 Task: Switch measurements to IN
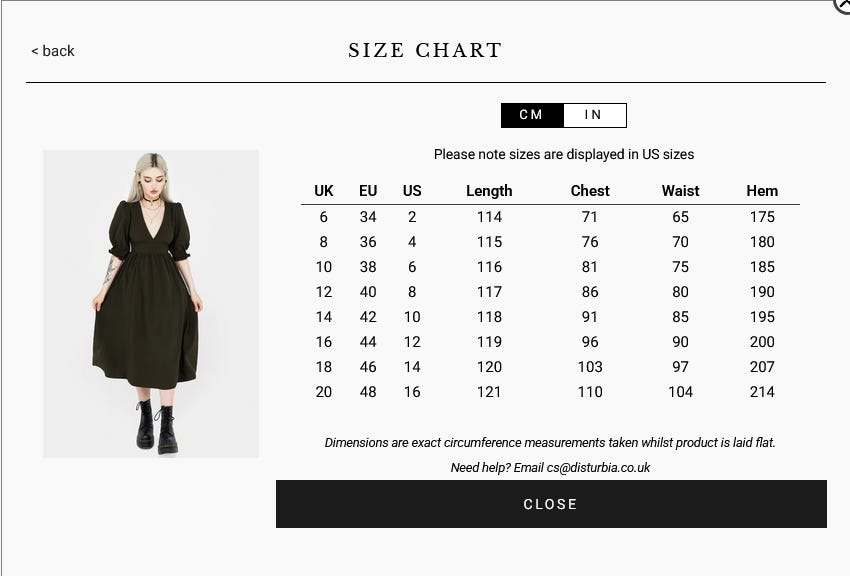click(594, 115)
